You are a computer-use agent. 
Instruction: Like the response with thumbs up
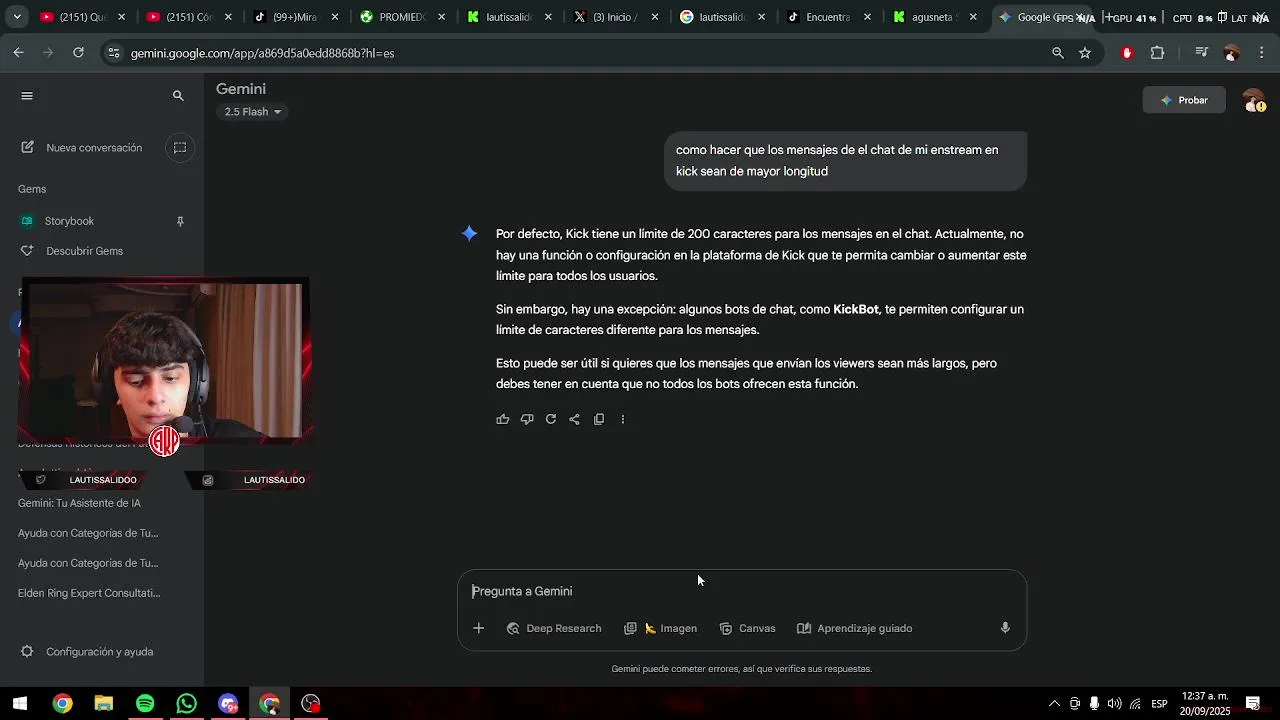(503, 419)
